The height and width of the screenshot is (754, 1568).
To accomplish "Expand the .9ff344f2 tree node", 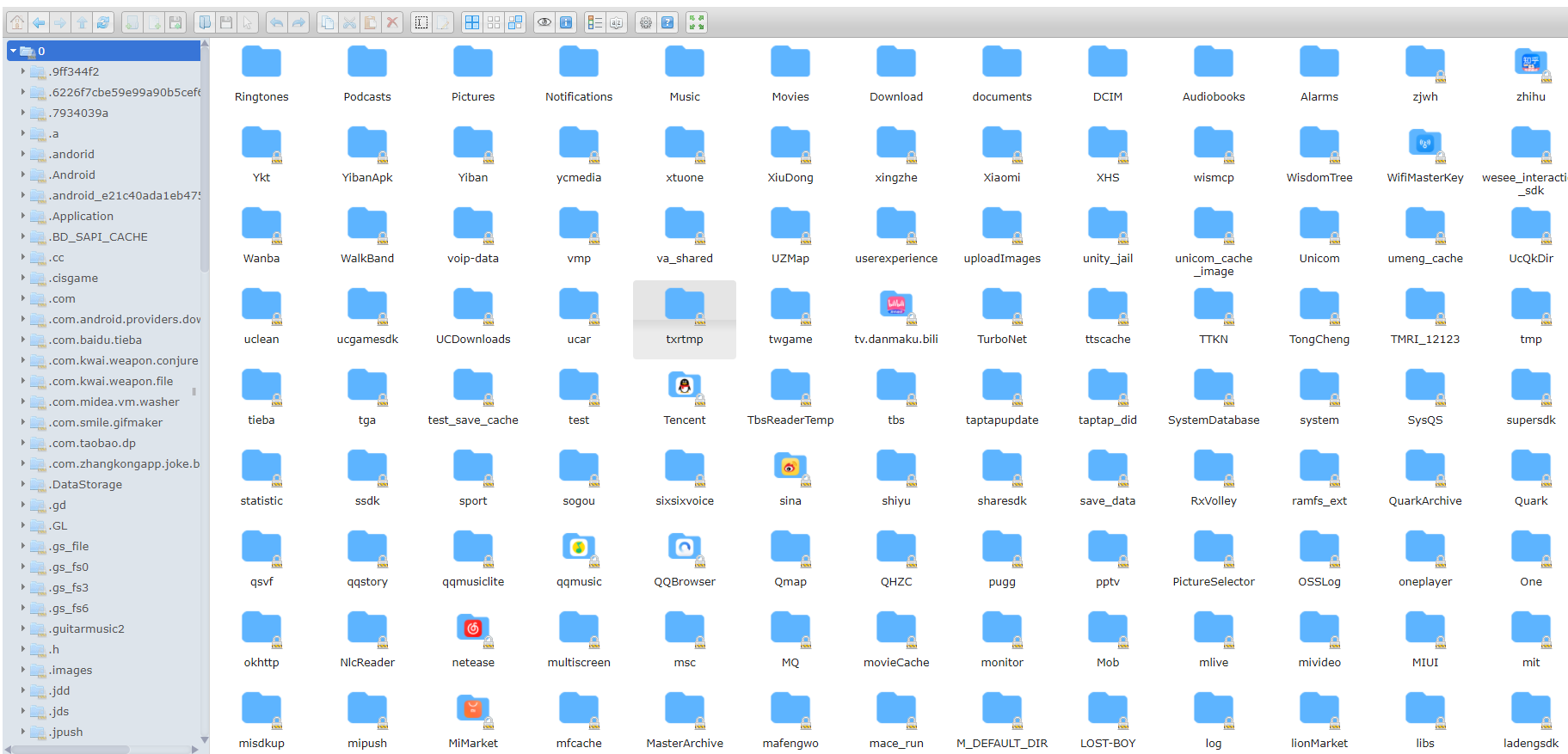I will [23, 71].
